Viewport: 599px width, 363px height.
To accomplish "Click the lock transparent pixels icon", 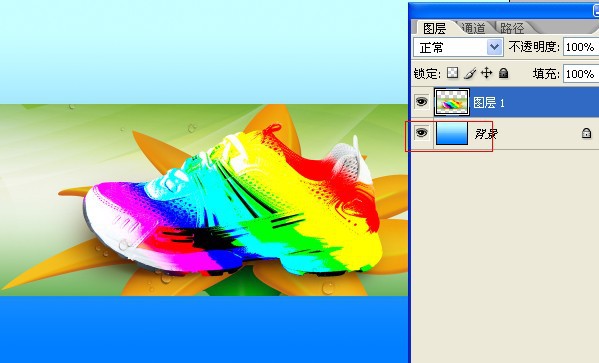I will (453, 73).
